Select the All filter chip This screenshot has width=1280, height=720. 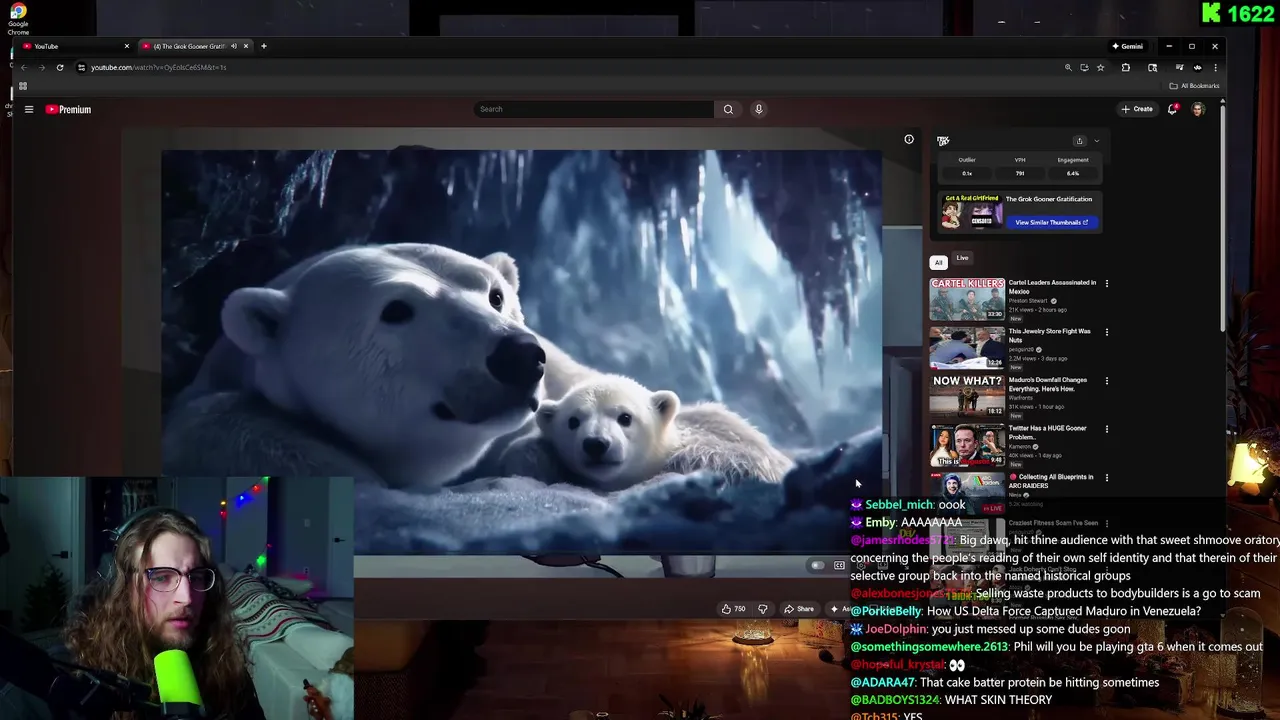[938, 262]
